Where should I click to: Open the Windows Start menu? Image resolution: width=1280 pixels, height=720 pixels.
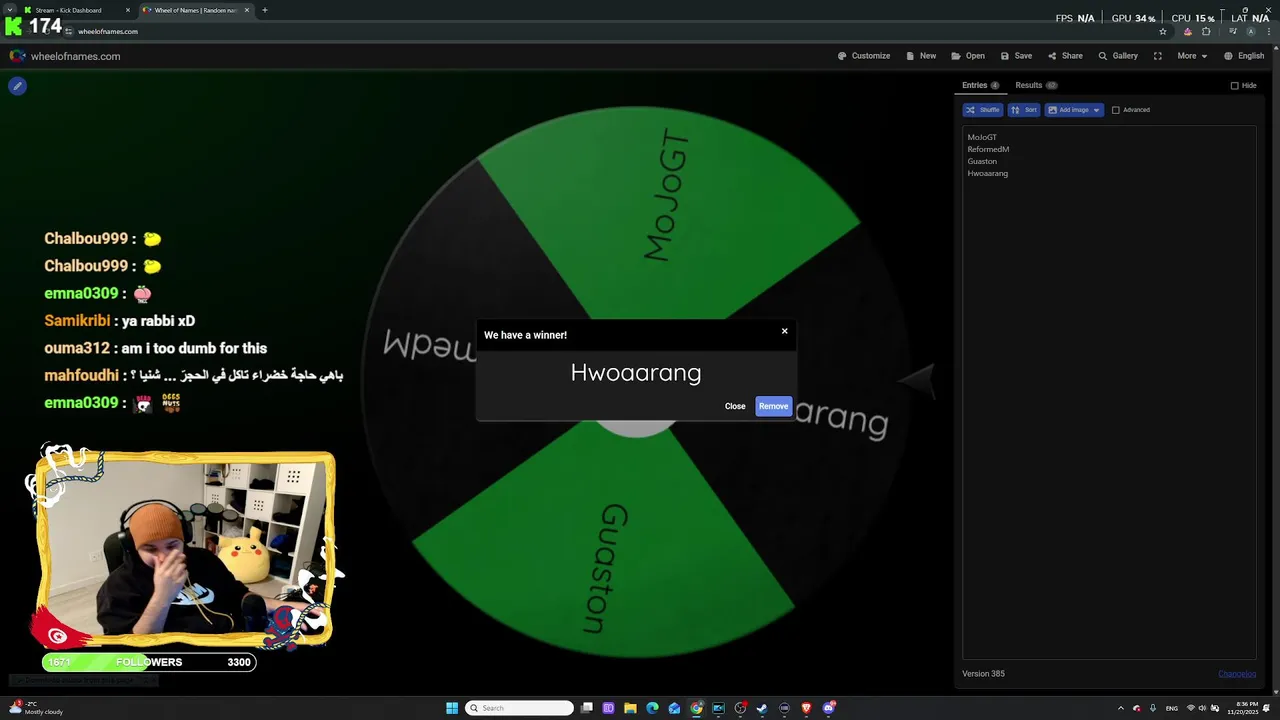pos(452,708)
